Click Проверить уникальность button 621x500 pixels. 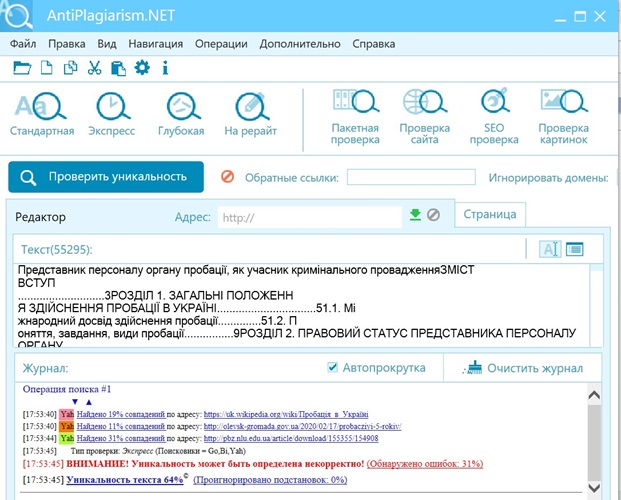106,177
